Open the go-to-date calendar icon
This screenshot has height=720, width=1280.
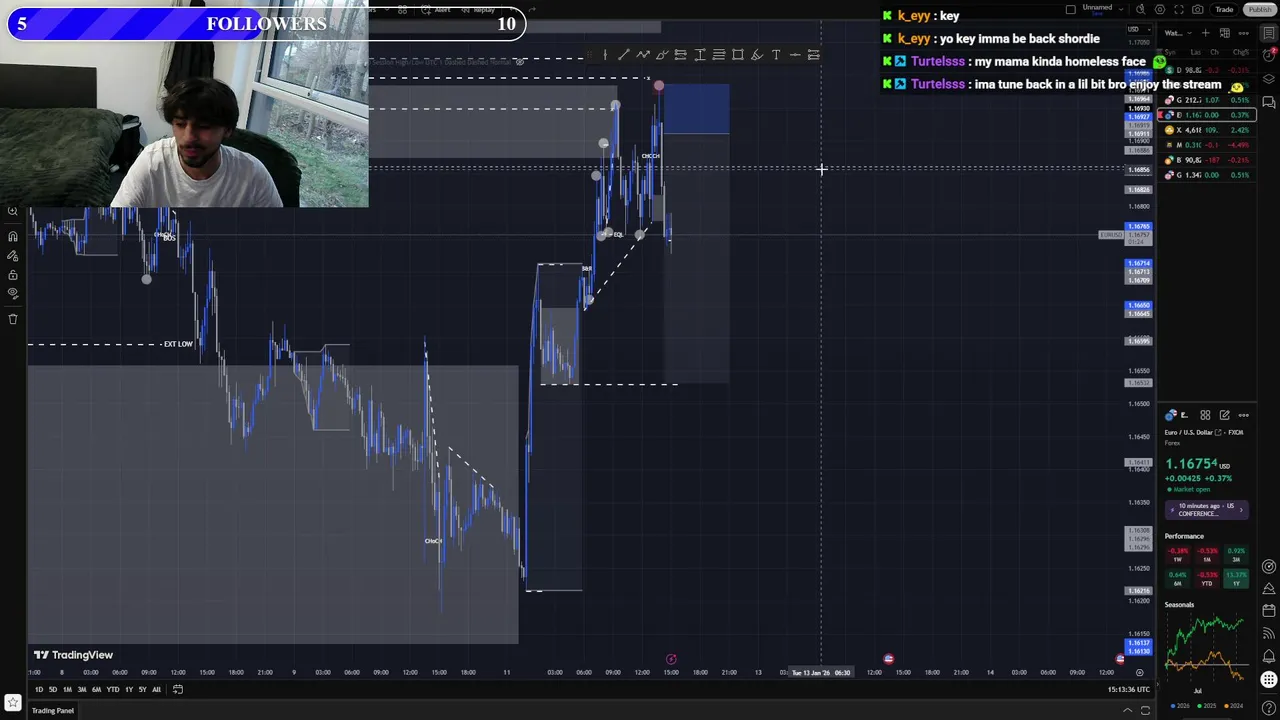click(x=178, y=689)
